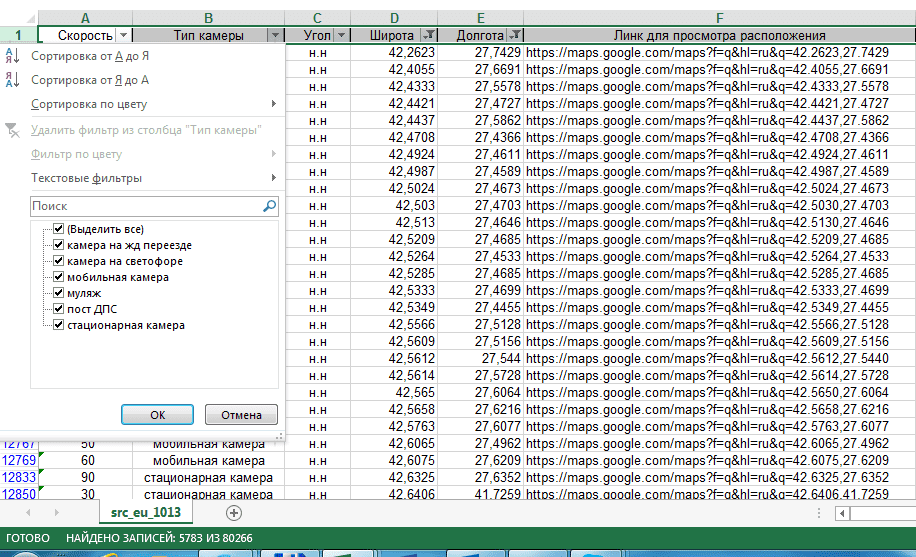
Task: Click the active filter icon on Широта column
Action: [x=429, y=35]
